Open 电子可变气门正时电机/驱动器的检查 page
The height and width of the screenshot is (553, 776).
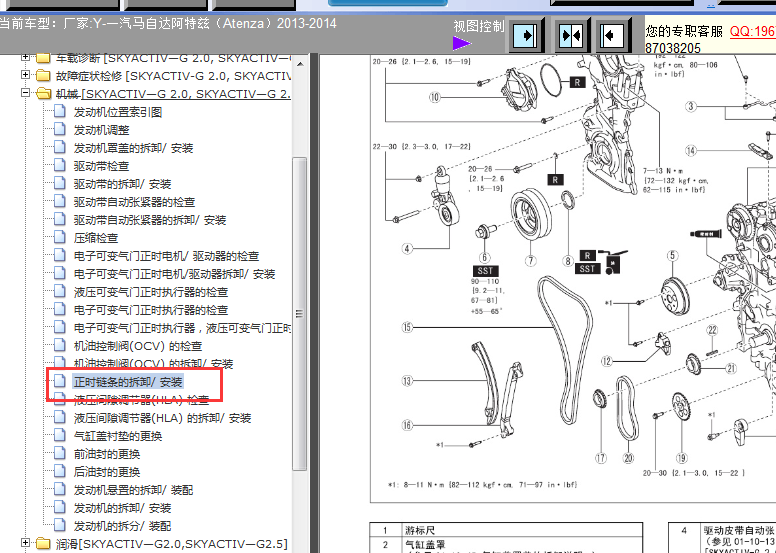click(166, 256)
